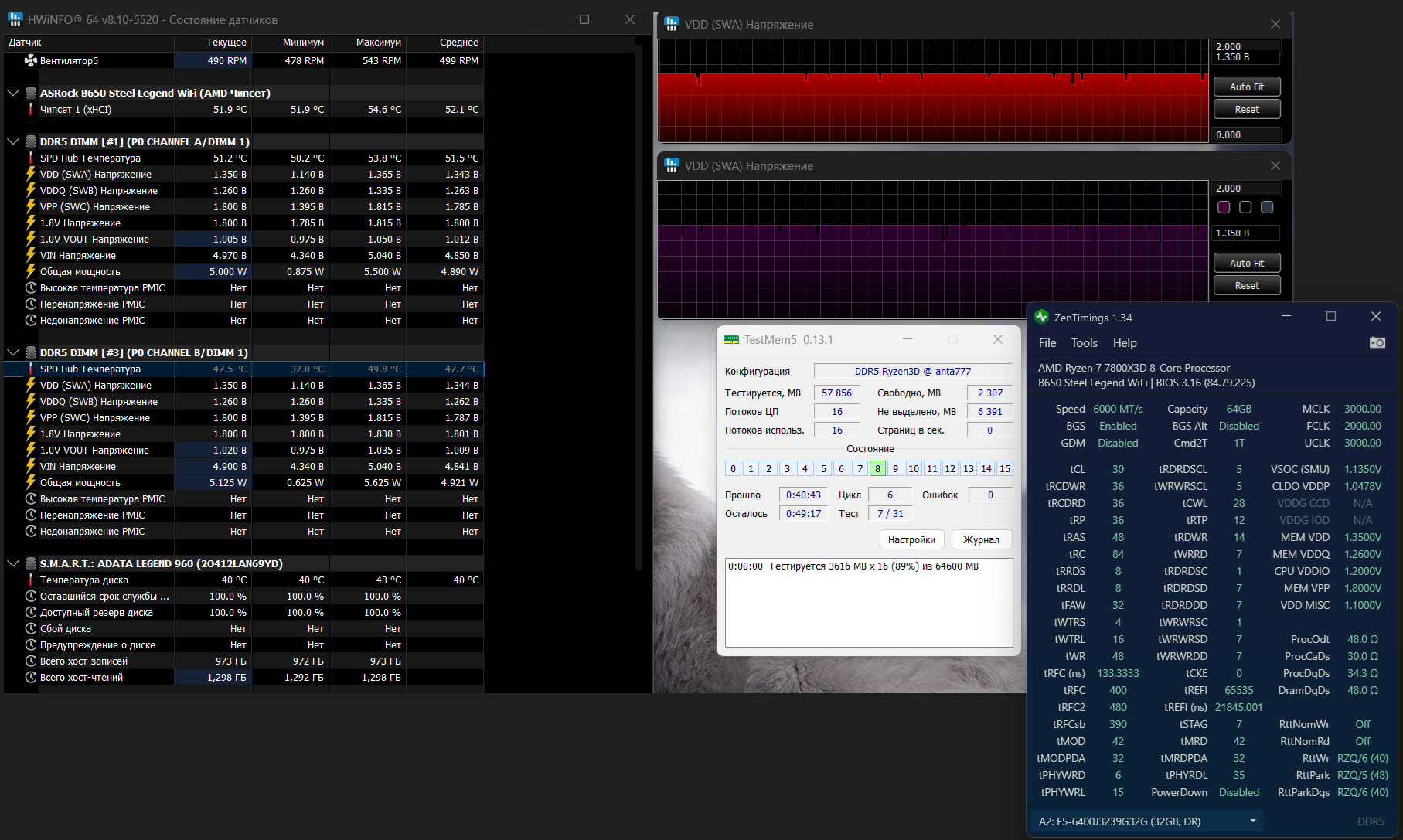Click the HWiNFO app icon in the sensor window title bar
This screenshot has width=1403, height=840.
pos(15,19)
